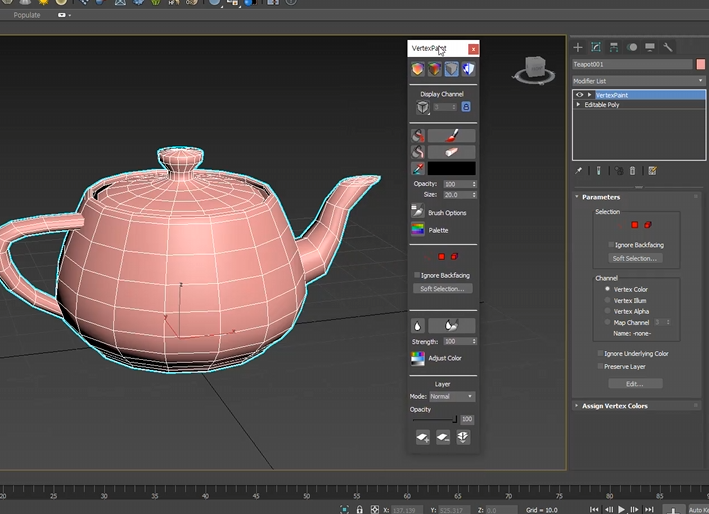Select the erase tool in VertexPaint
Screen dimensions: 709x514
coord(452,152)
